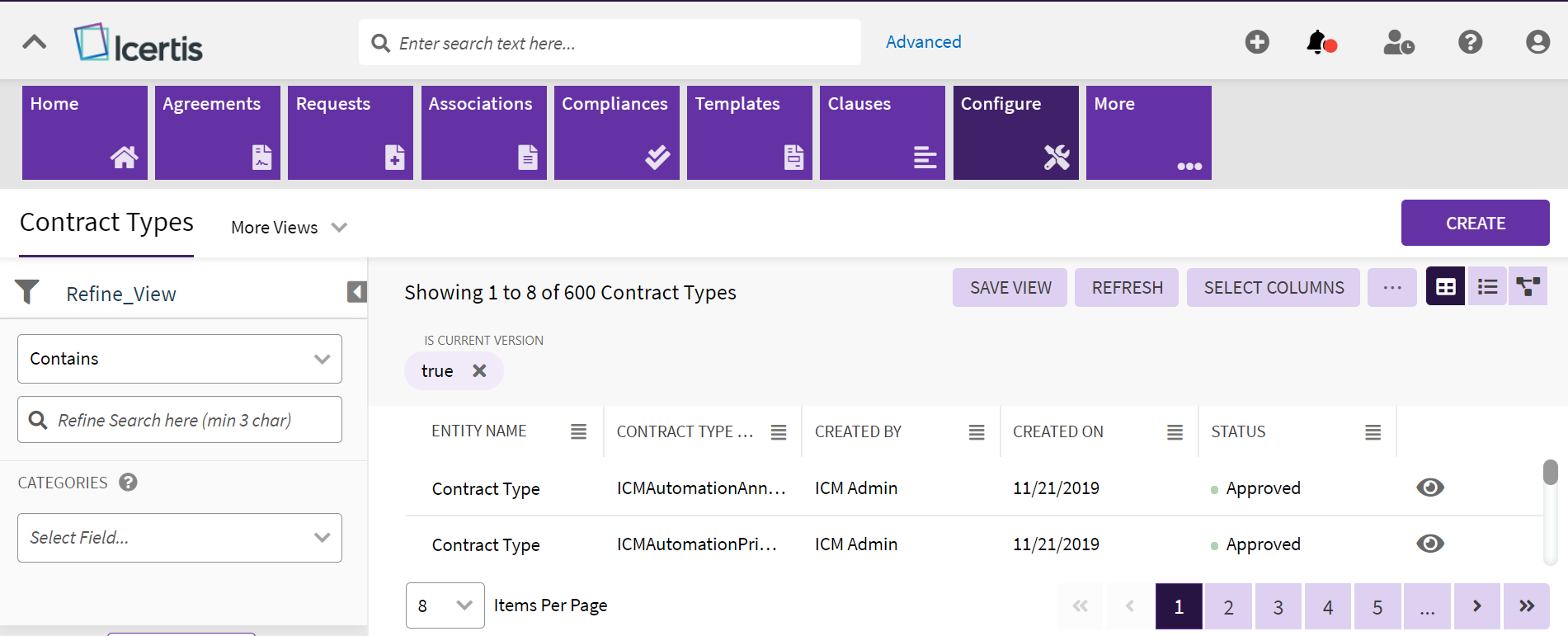Screen dimensions: 1568x636
Task: Open the user delegation clock icon
Action: point(1398,42)
